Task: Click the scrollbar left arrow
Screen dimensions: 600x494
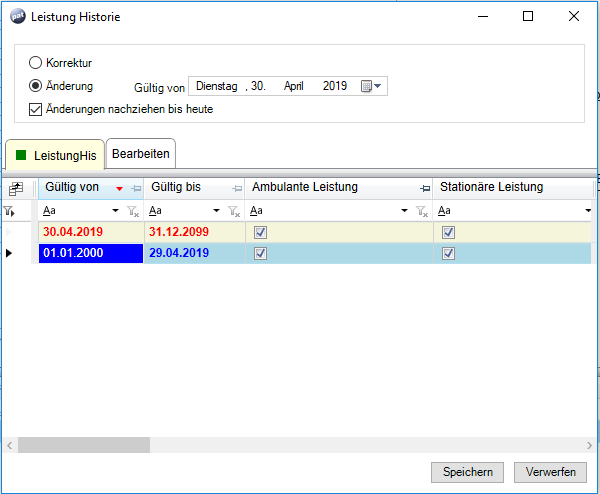Action: tap(10, 445)
